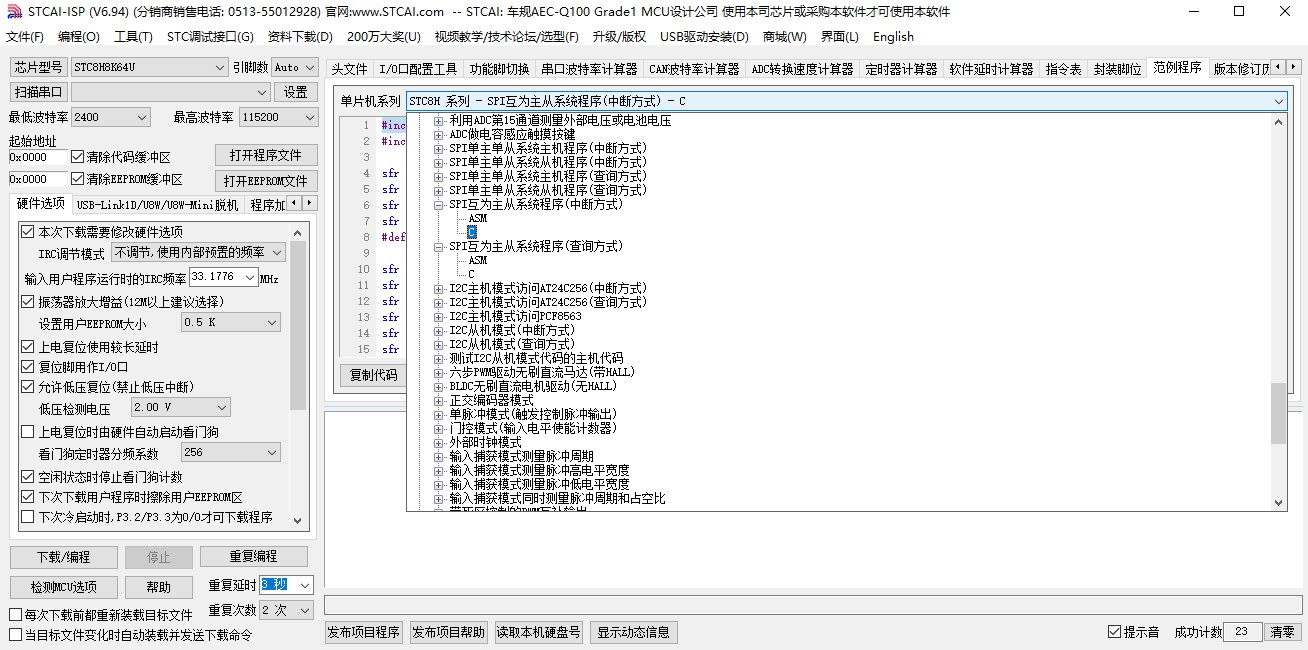
Task: Enable 每次下载前都重新装载目标文件
Action: coord(15,615)
